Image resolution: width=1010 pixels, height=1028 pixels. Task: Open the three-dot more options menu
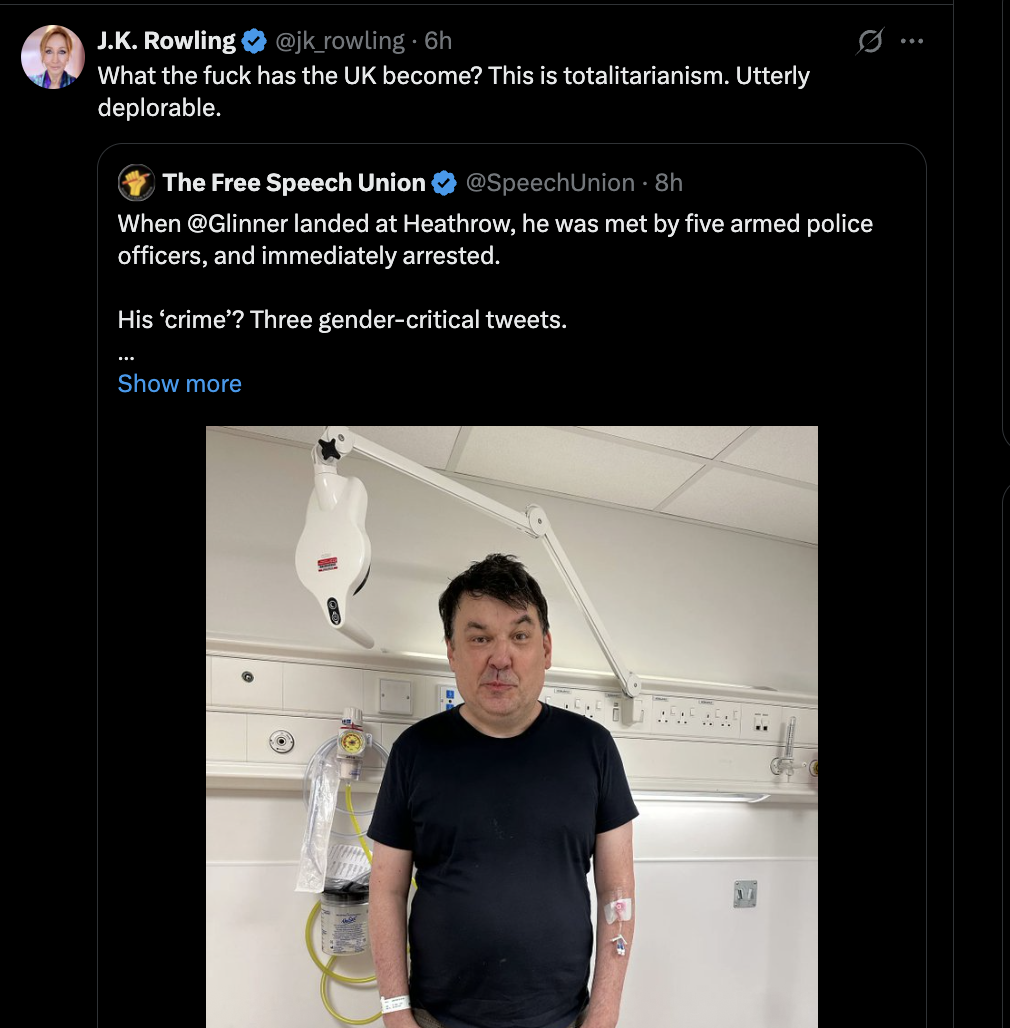(912, 42)
